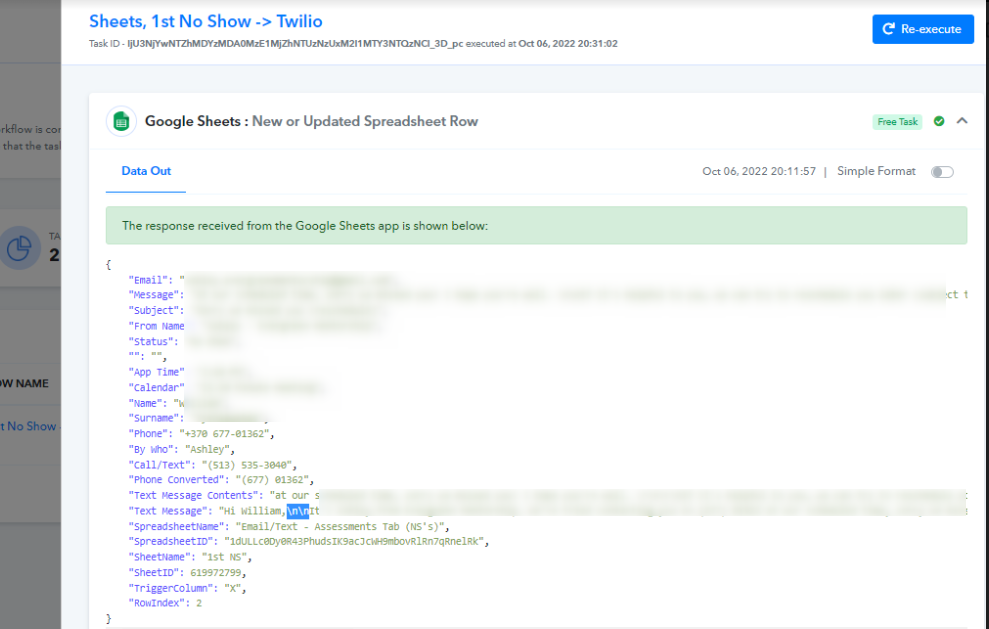Click the Google Sheets app icon
The width and height of the screenshot is (989, 629).
coord(121,121)
